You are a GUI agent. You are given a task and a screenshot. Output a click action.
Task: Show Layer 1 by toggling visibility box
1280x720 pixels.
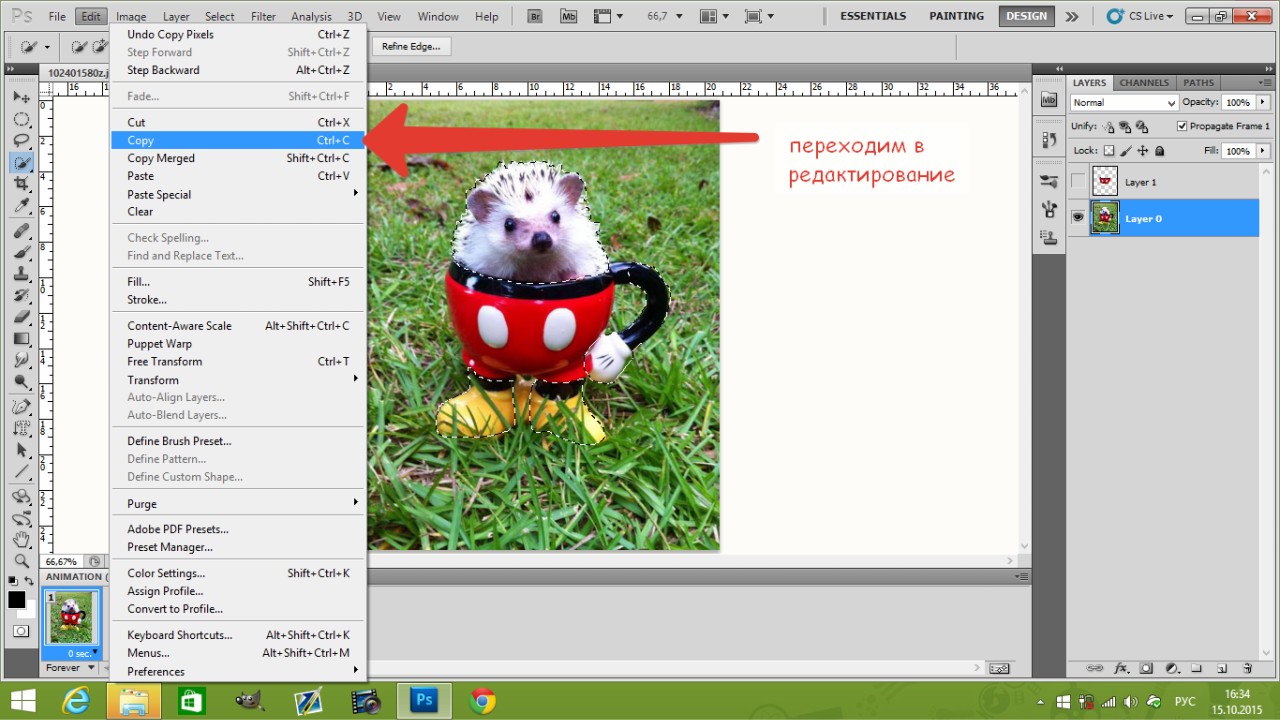point(1078,182)
